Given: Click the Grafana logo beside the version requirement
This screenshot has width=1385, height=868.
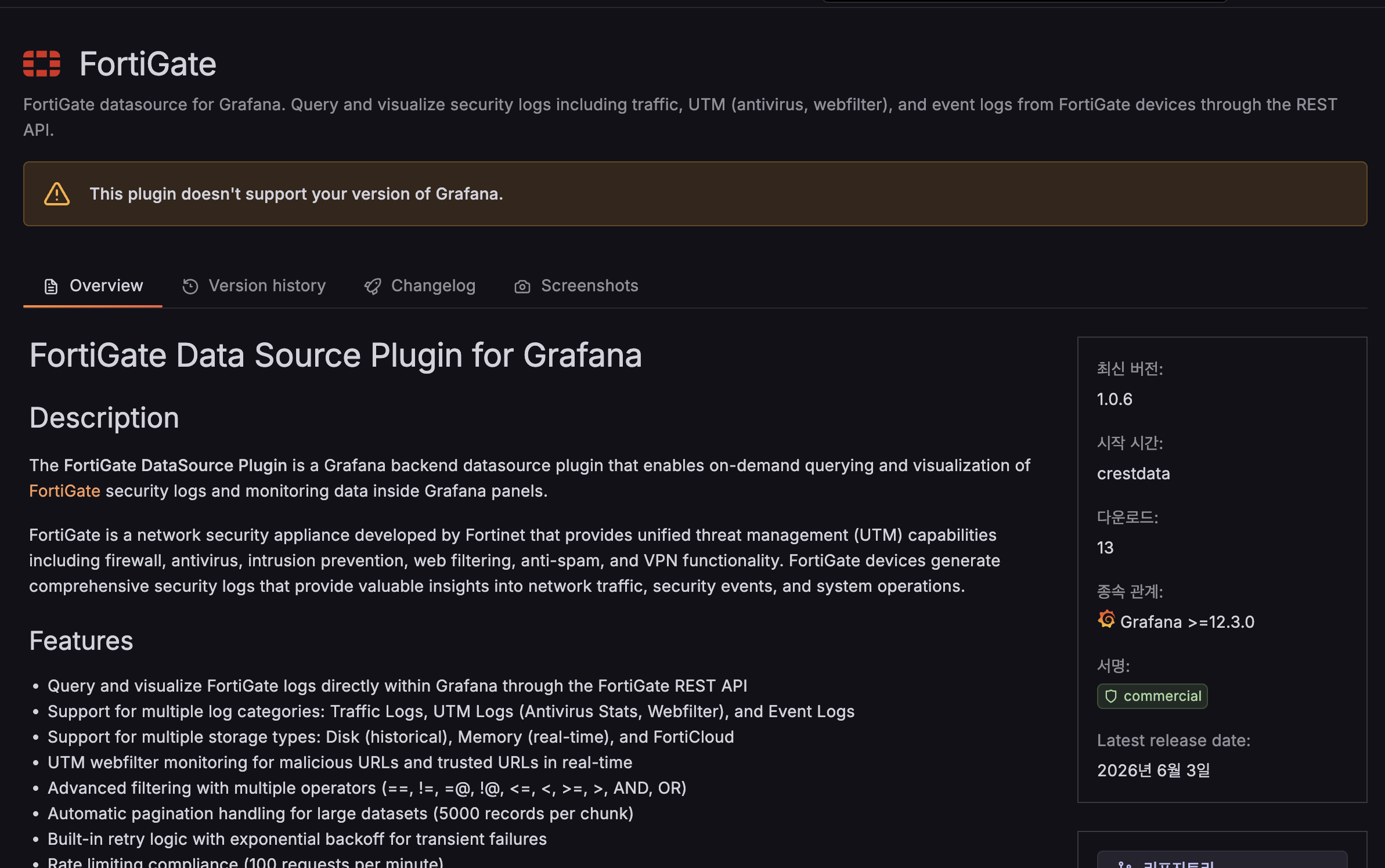Looking at the screenshot, I should pos(1106,620).
